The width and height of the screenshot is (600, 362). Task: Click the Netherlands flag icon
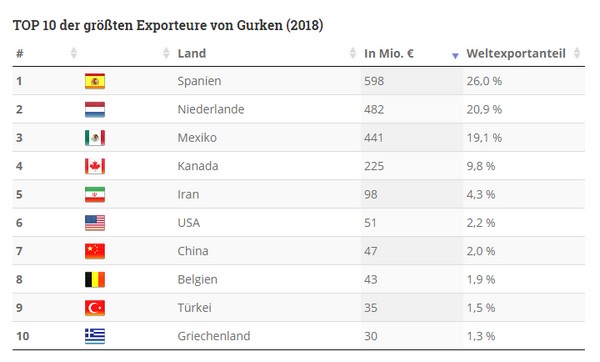pos(95,109)
